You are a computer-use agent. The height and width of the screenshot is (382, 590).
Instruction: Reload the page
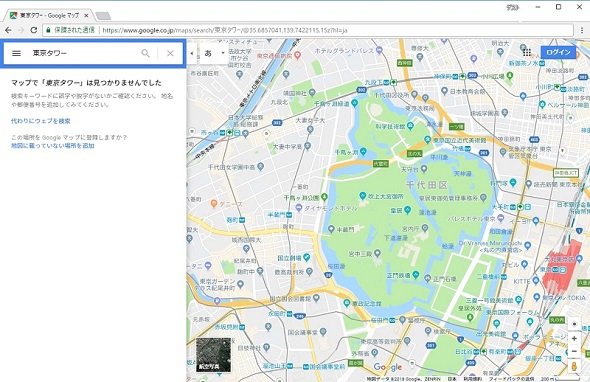[33, 30]
